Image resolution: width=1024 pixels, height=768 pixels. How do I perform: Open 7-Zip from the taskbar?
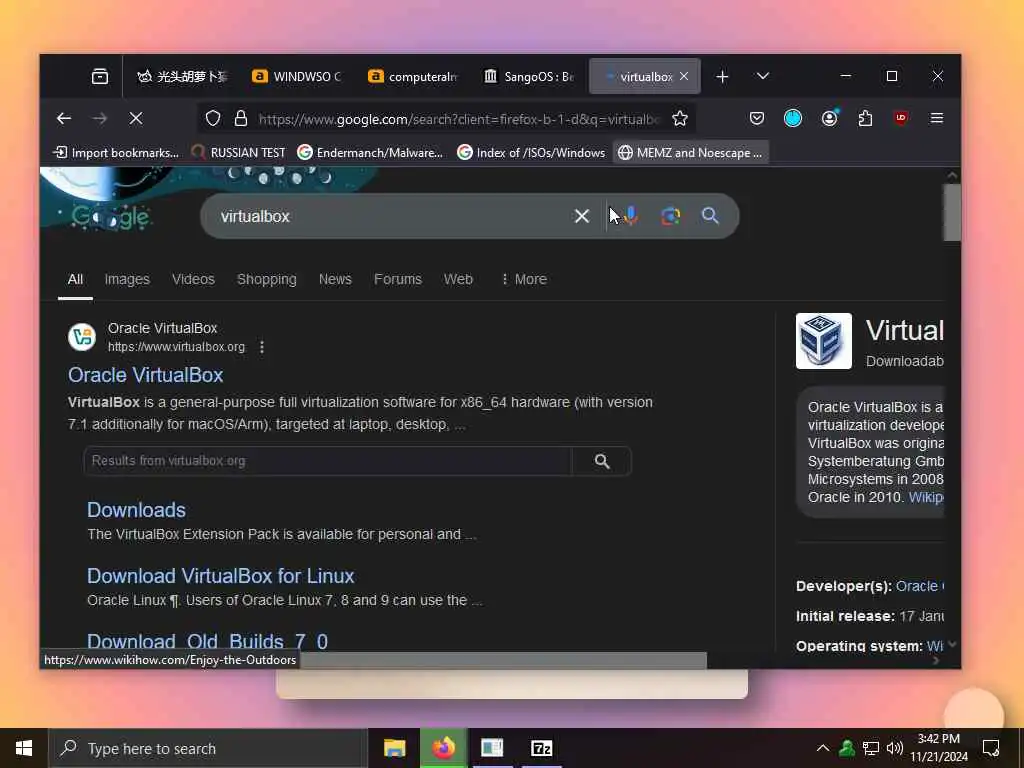point(541,748)
